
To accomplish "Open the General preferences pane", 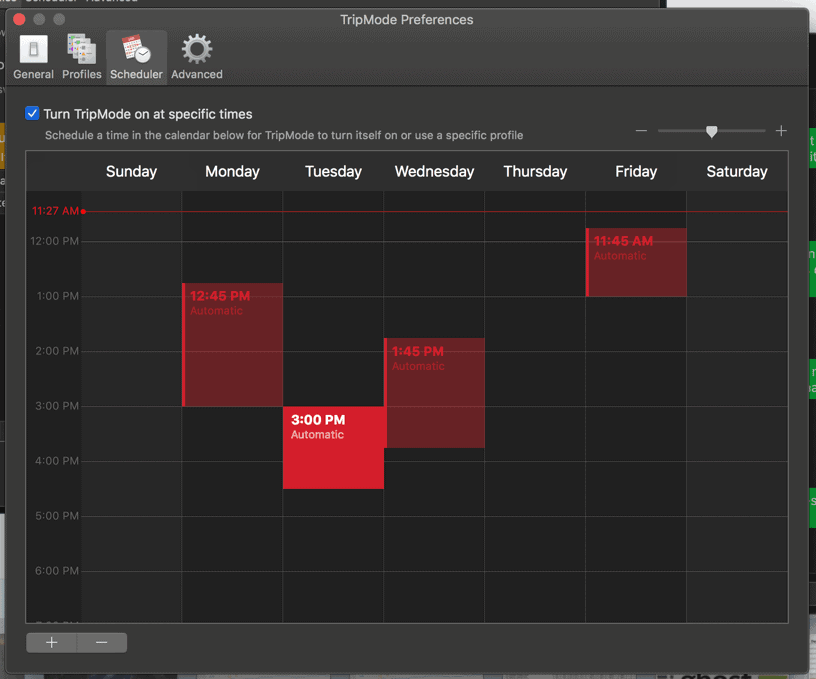I will pos(33,57).
